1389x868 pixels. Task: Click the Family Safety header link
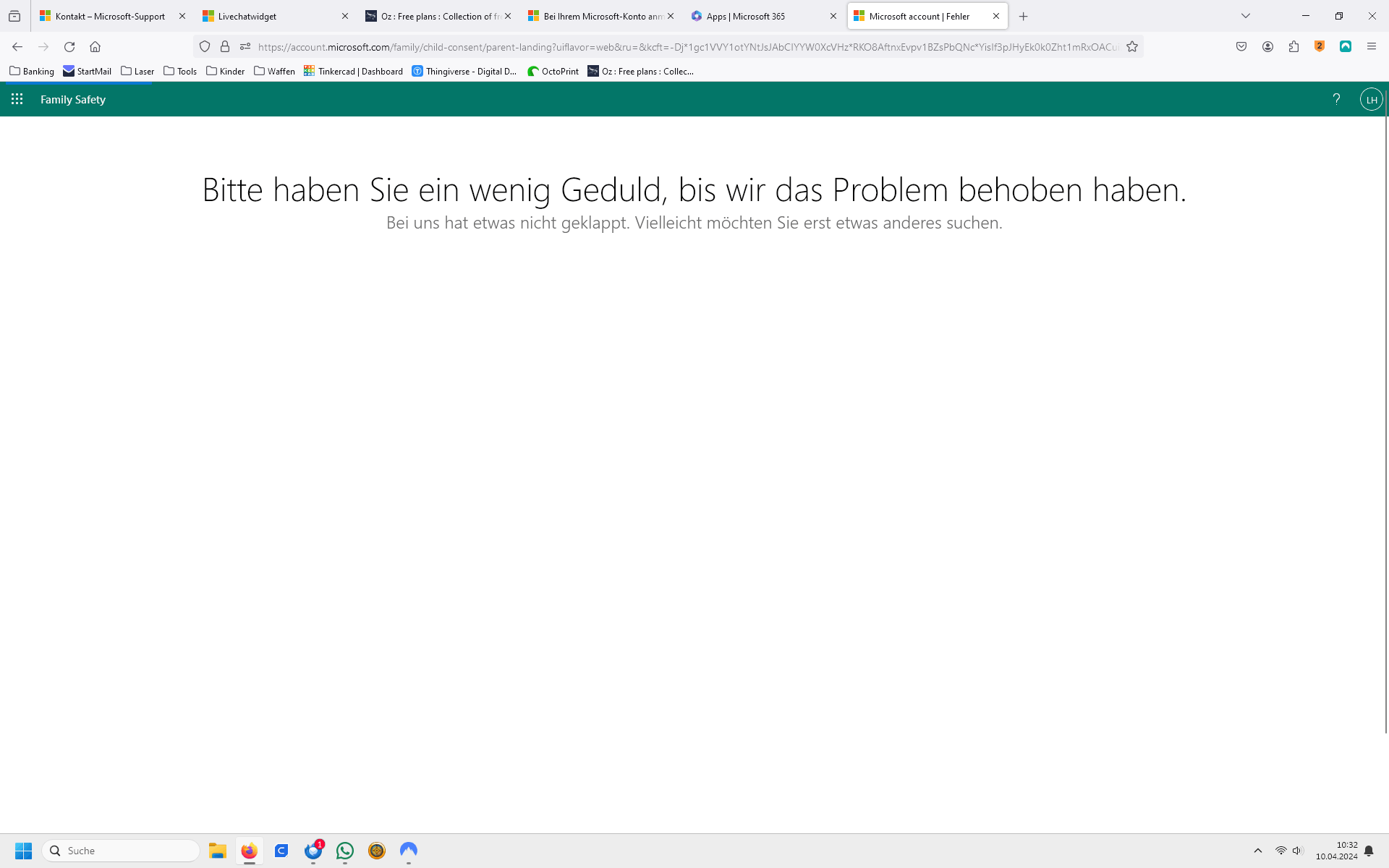point(73,99)
